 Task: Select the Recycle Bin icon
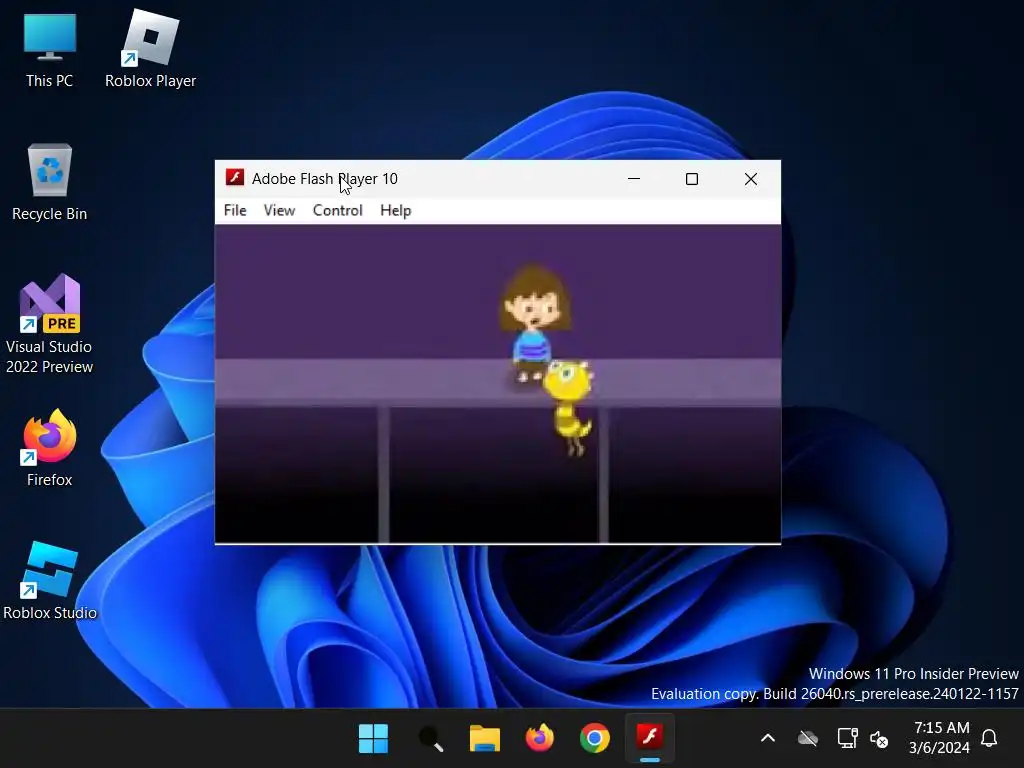pyautogui.click(x=50, y=183)
